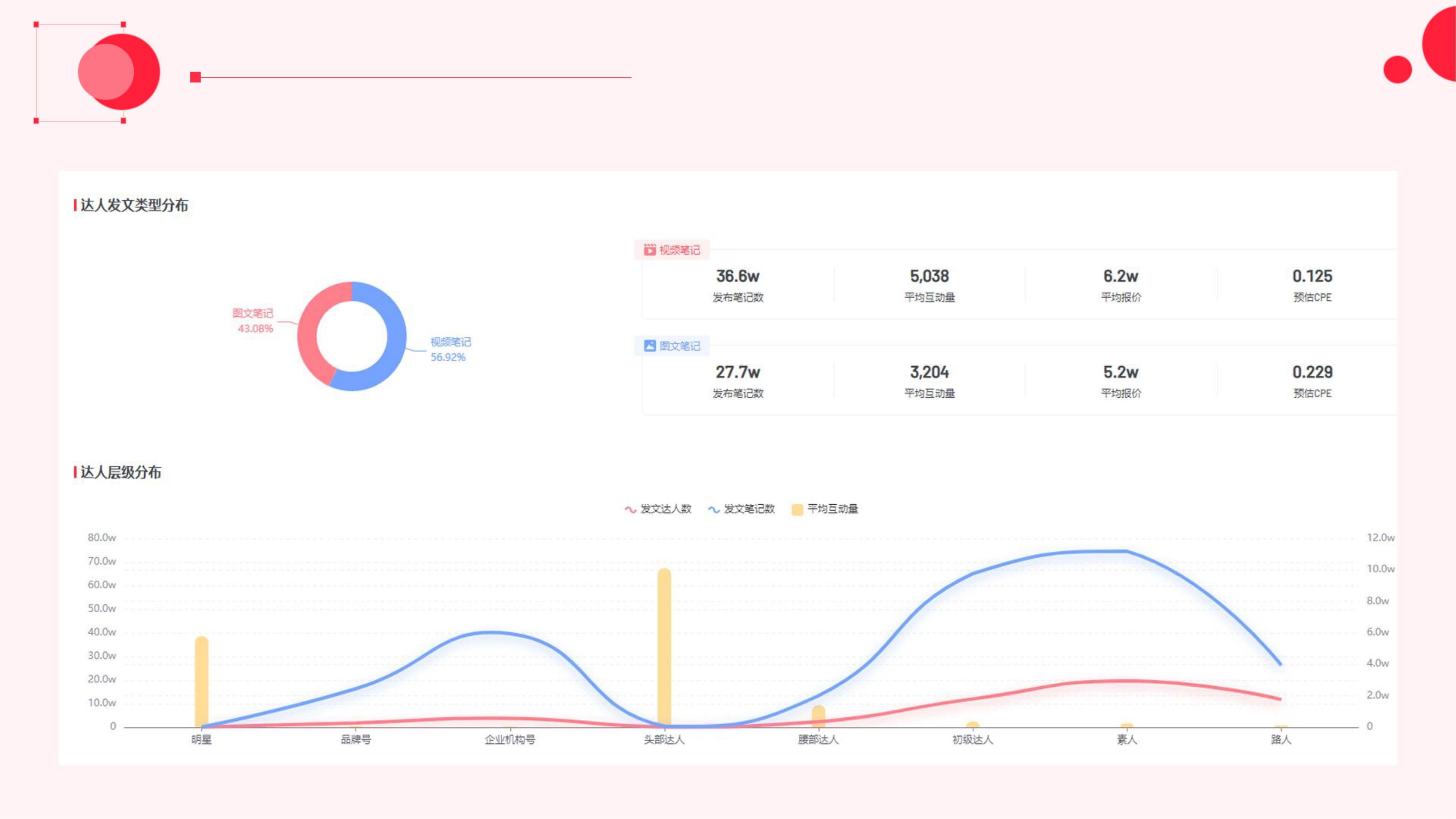Select the 视频笔记 tab label

click(679, 250)
